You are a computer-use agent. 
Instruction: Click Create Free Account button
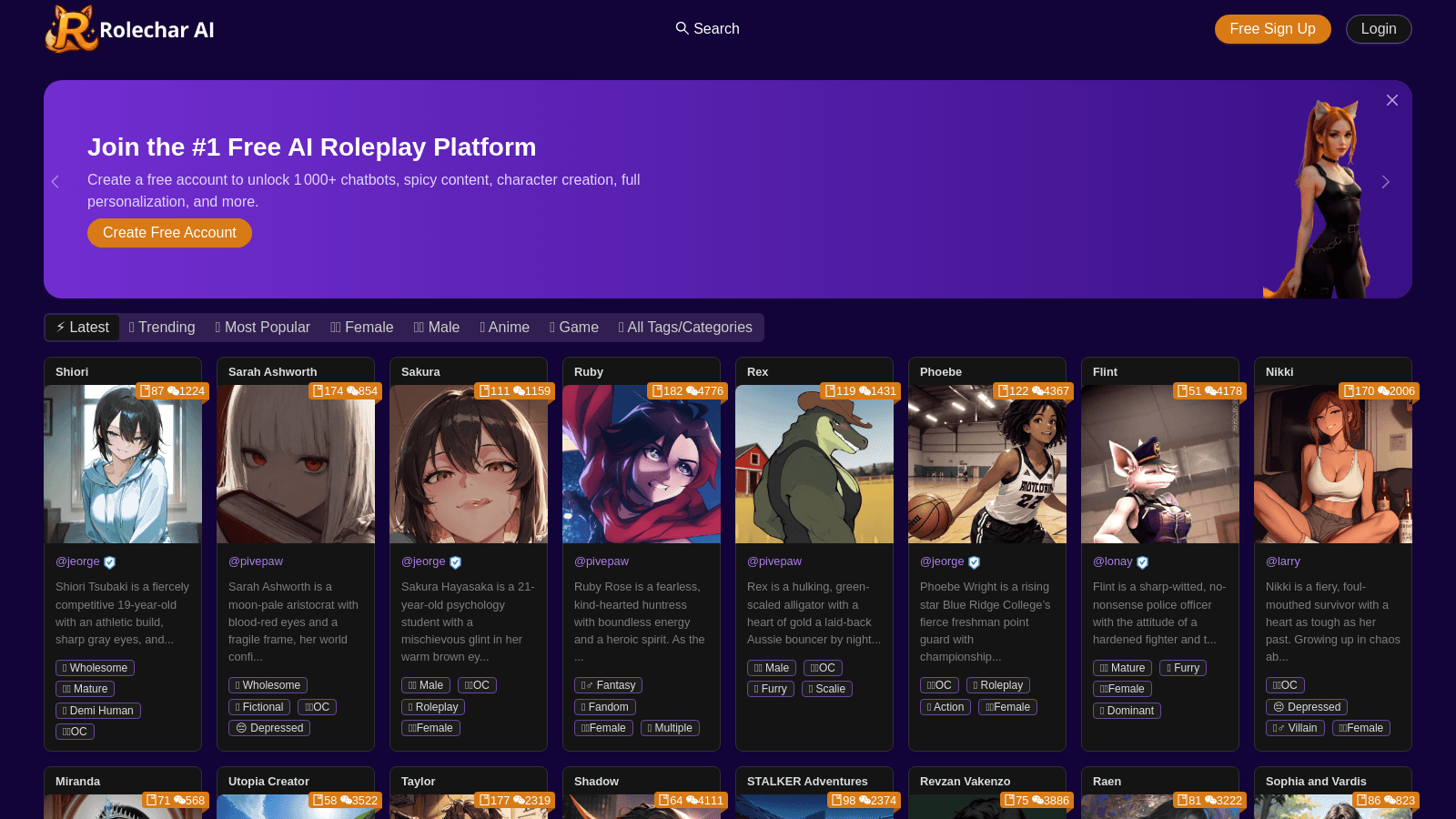pos(169,233)
